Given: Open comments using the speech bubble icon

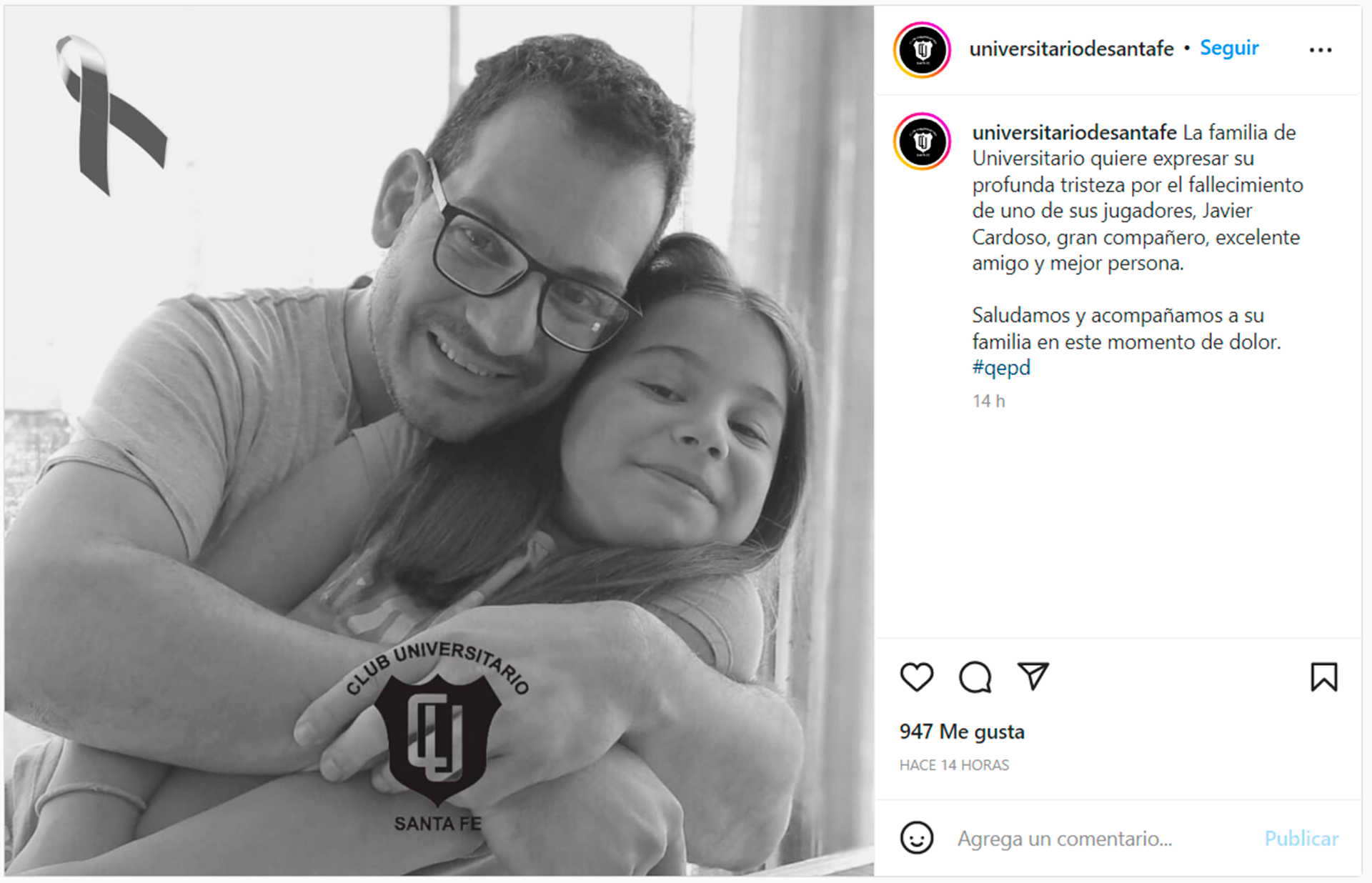Looking at the screenshot, I should [x=975, y=677].
